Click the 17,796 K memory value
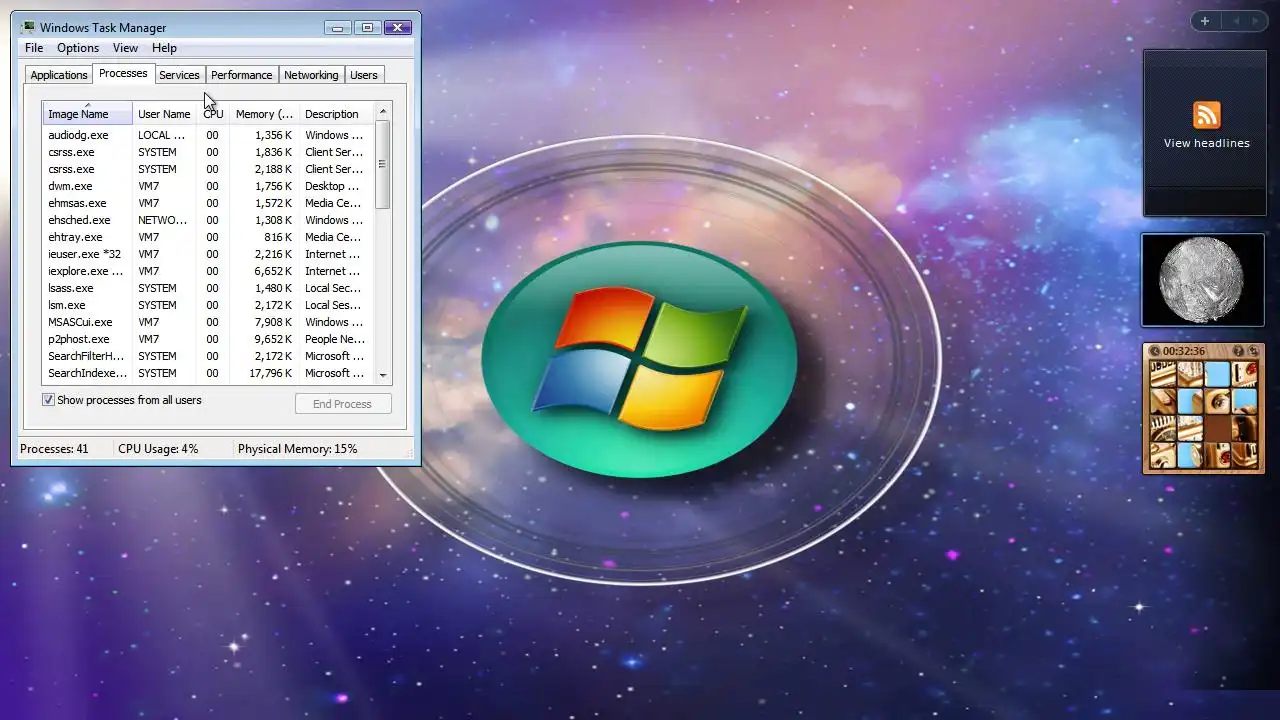Screen dimensions: 1280x720 pyautogui.click(x=271, y=373)
